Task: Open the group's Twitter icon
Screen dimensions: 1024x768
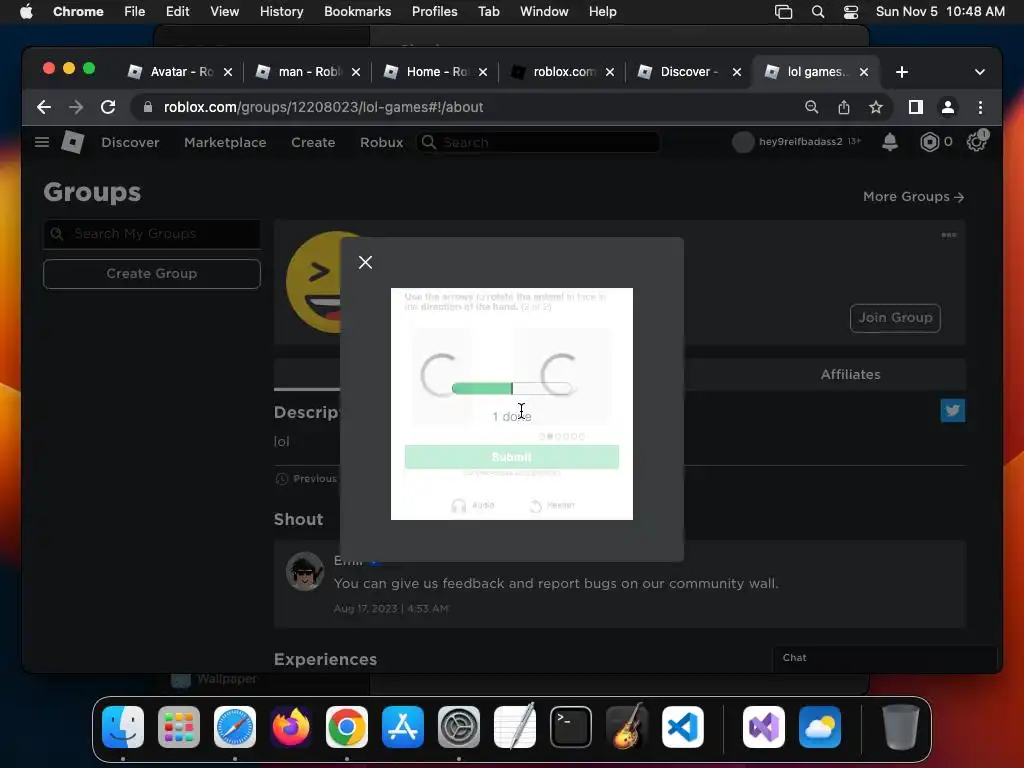Action: pos(952,411)
